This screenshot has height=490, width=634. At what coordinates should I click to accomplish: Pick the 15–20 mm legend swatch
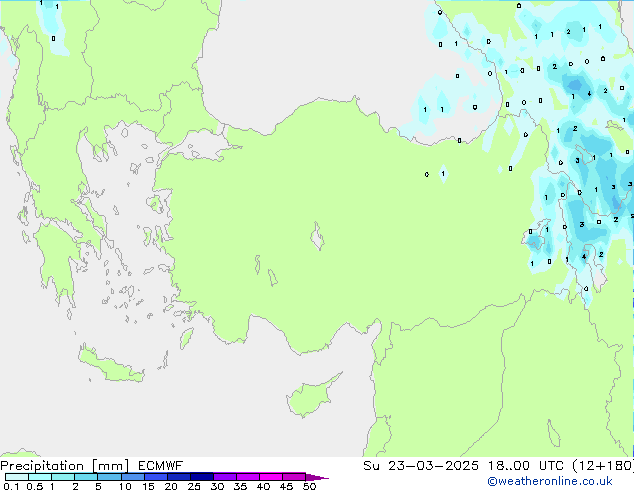click(156, 477)
